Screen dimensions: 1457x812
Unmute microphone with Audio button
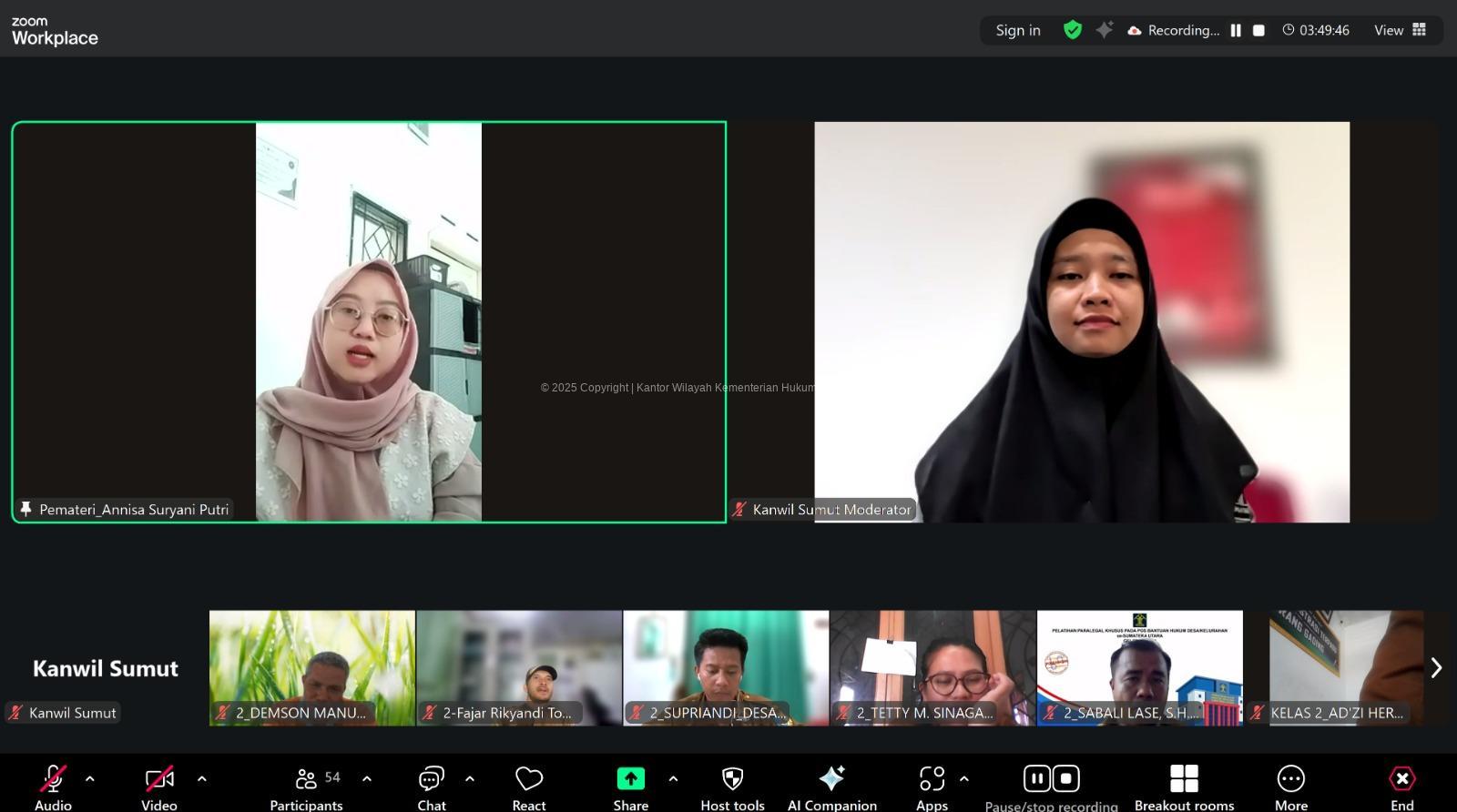click(53, 779)
